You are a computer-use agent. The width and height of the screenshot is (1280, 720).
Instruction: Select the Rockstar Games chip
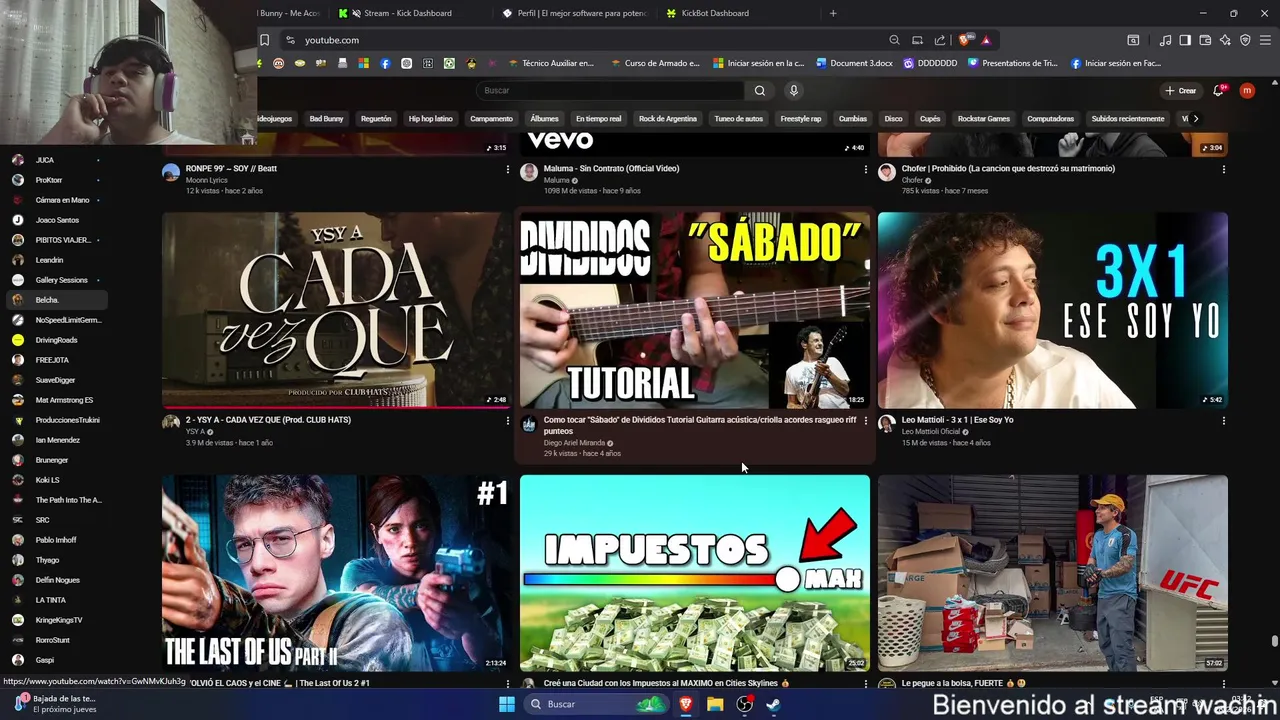[984, 119]
